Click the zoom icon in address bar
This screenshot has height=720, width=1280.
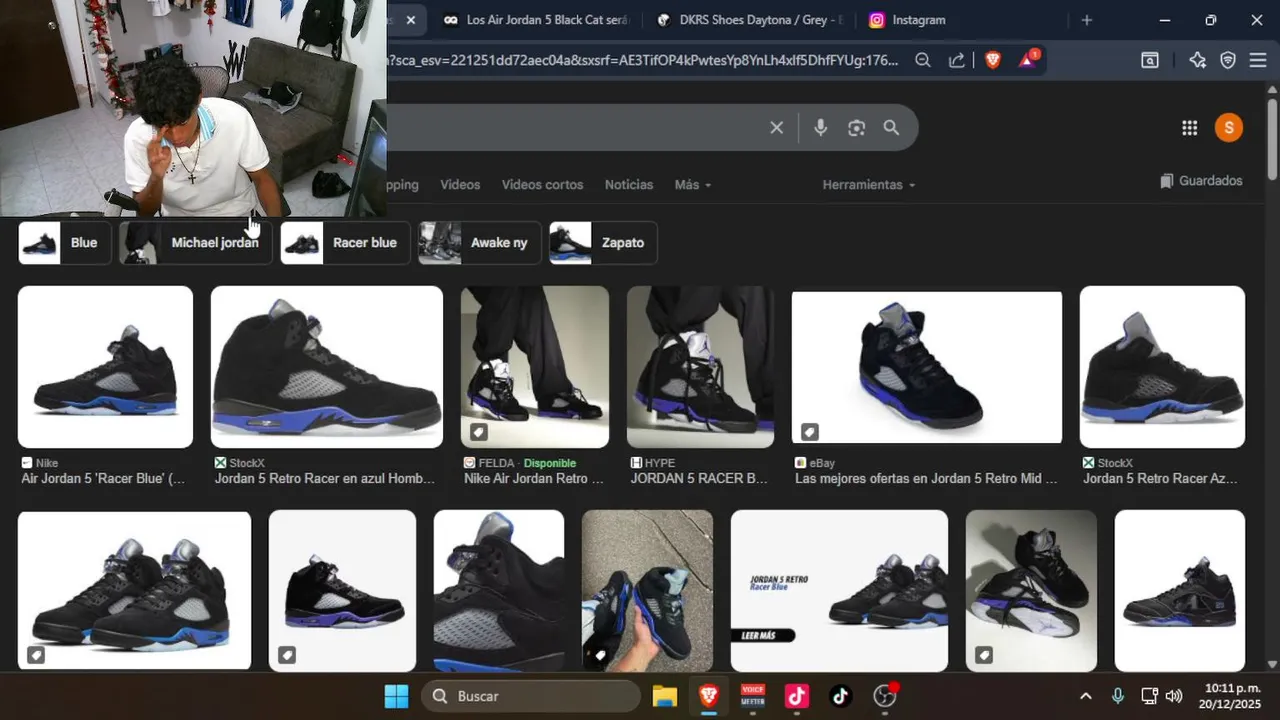point(923,60)
